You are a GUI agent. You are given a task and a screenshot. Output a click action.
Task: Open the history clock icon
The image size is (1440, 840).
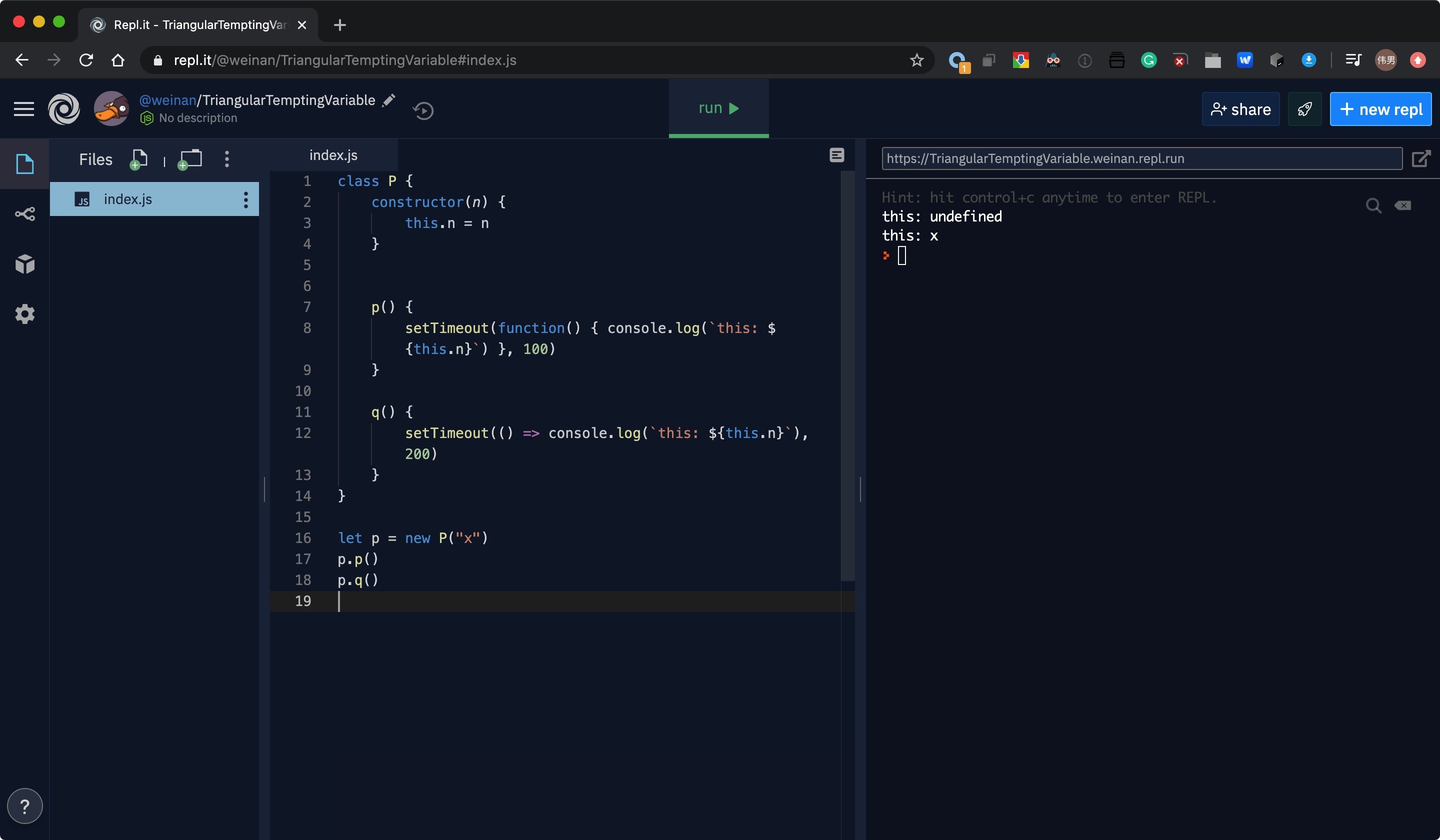coord(423,110)
